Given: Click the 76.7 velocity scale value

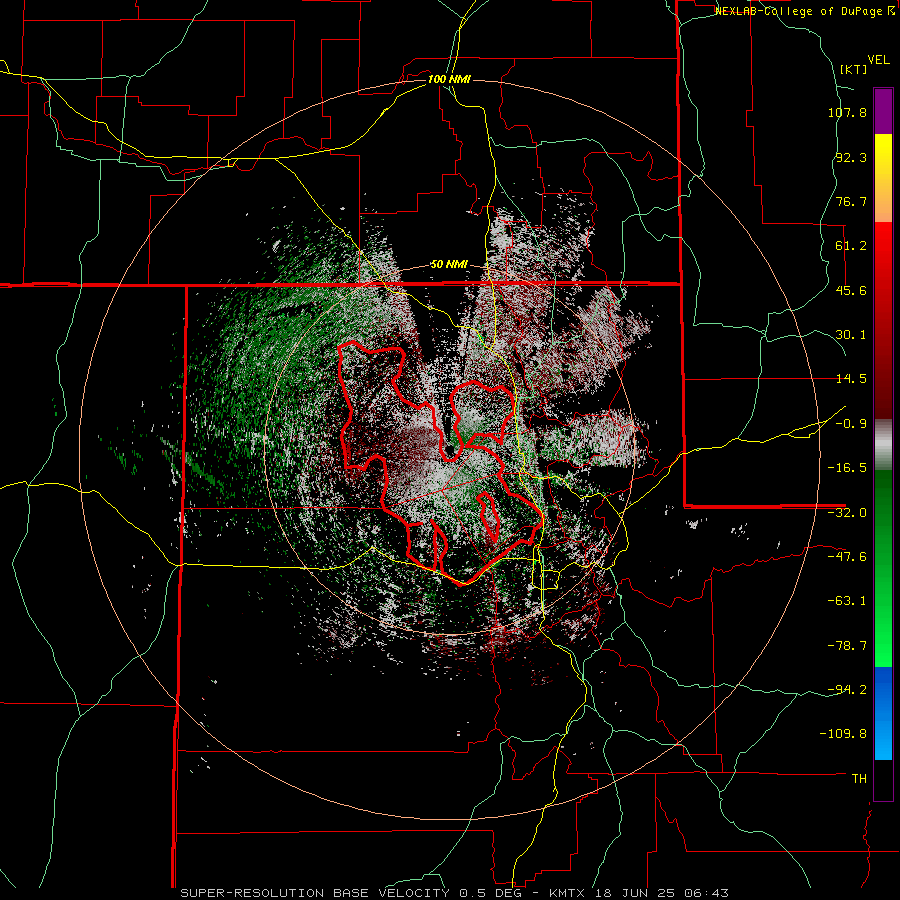Looking at the screenshot, I should (x=851, y=201).
